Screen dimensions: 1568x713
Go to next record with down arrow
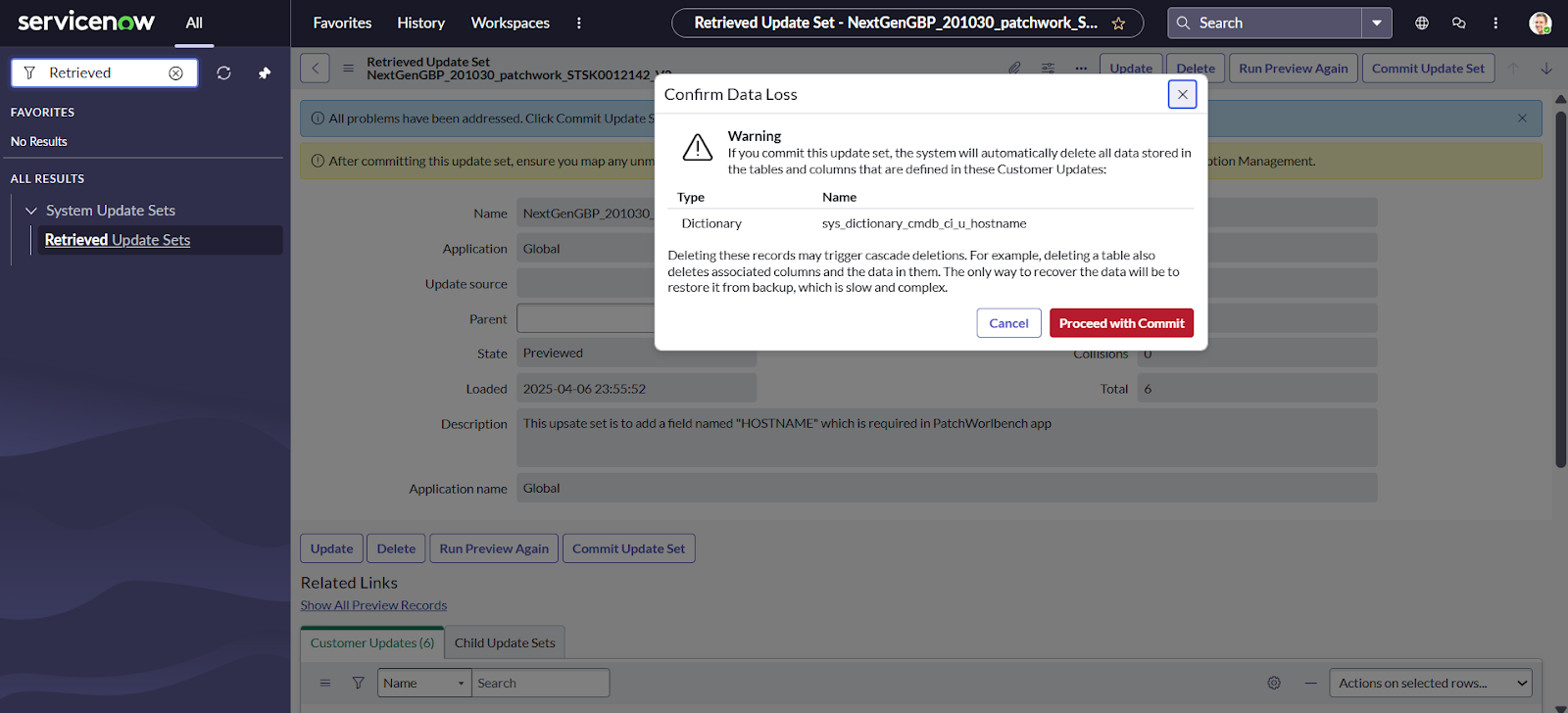tap(1546, 69)
